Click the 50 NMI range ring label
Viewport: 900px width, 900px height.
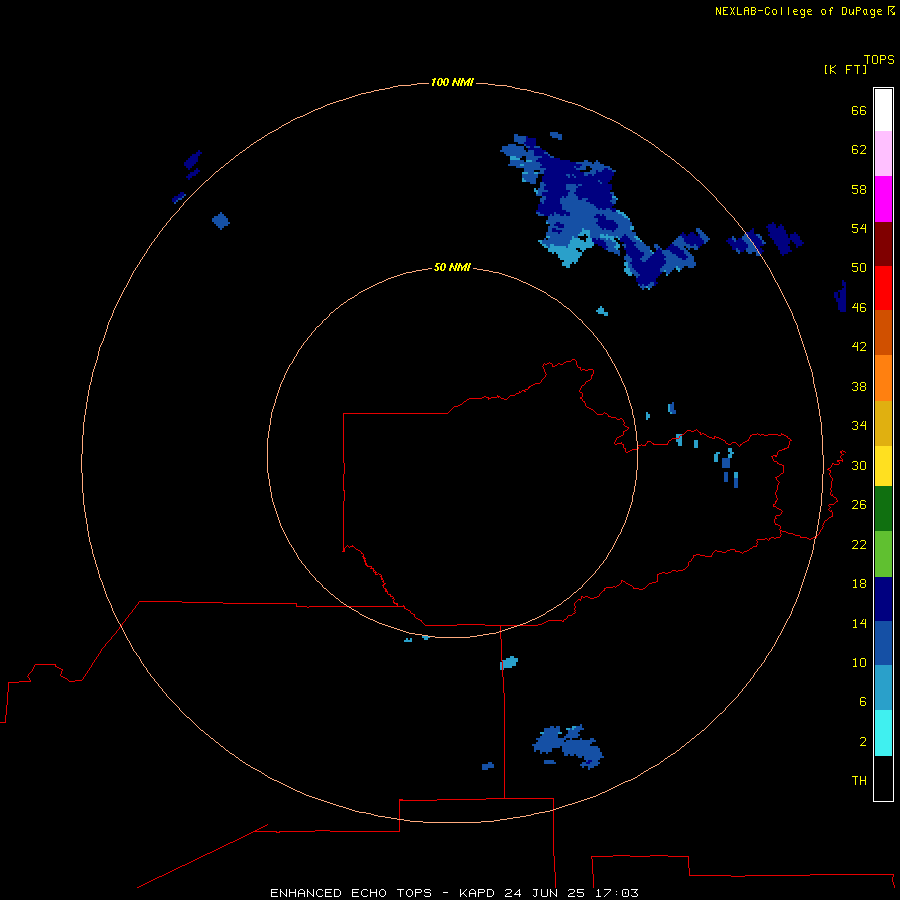(x=452, y=267)
